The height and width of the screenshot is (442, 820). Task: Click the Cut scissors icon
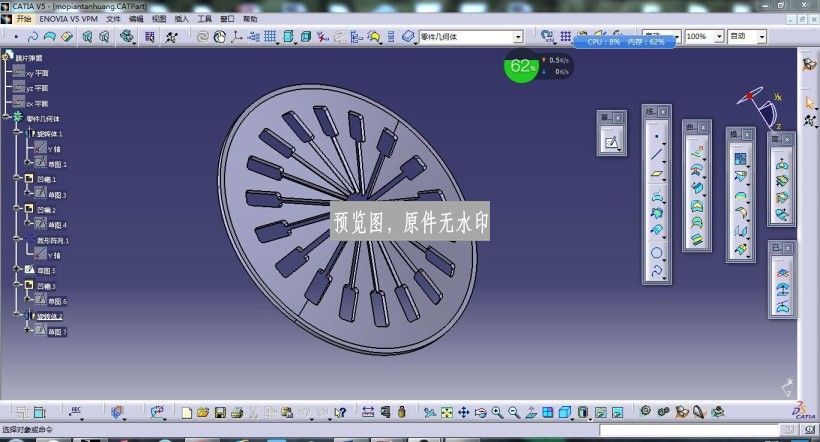click(254, 413)
